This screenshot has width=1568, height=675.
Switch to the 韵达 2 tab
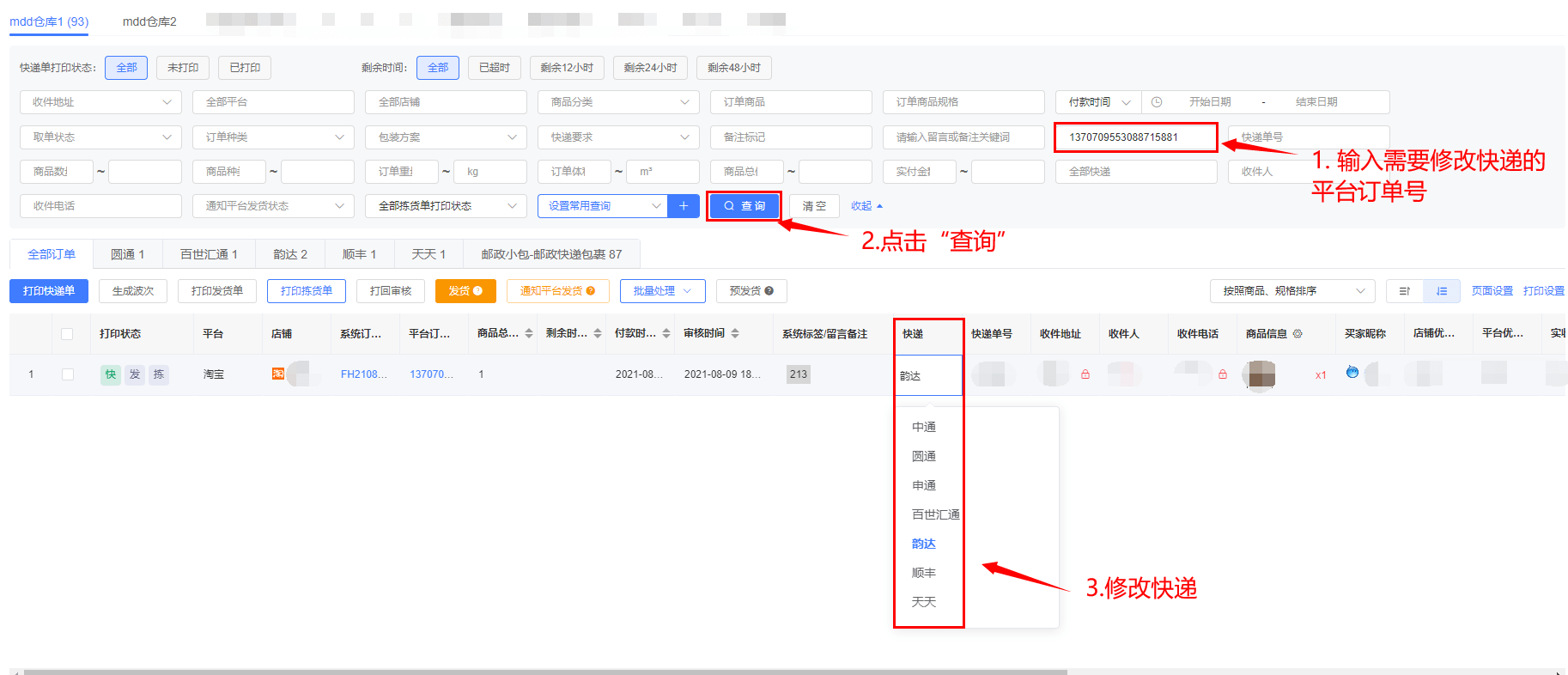point(290,254)
